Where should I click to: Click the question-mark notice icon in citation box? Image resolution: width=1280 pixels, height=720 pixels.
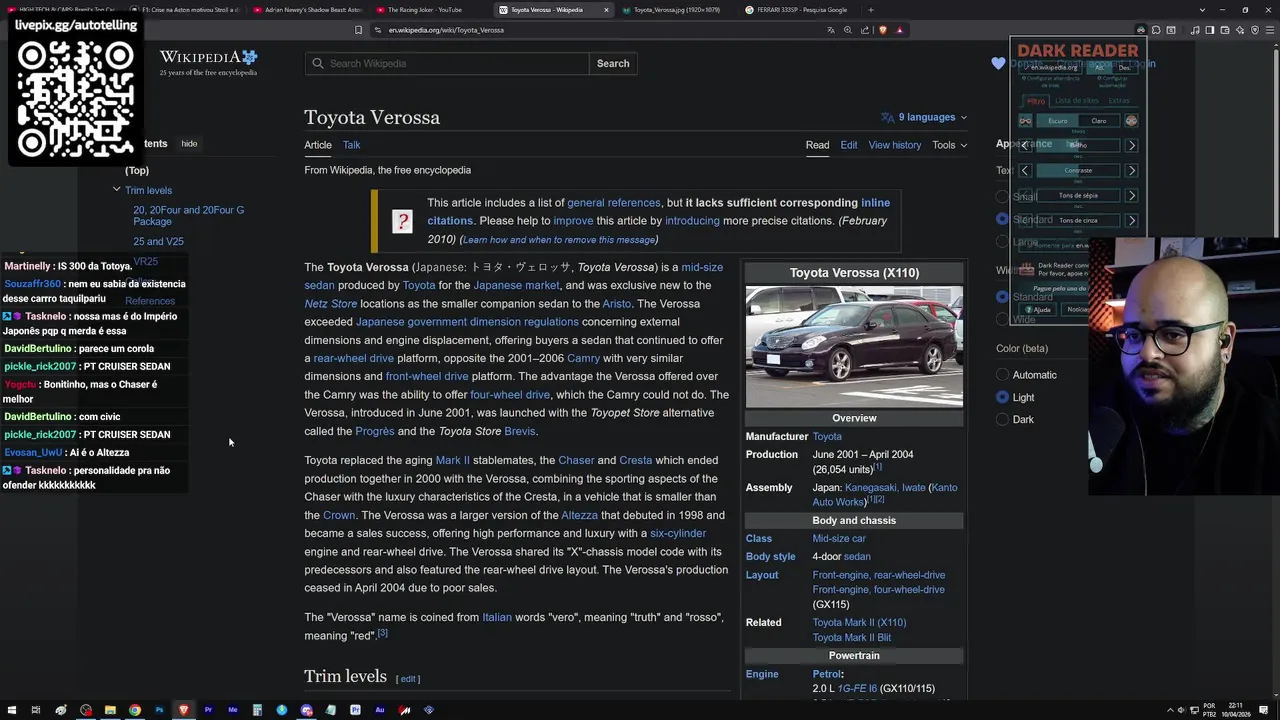coord(402,221)
